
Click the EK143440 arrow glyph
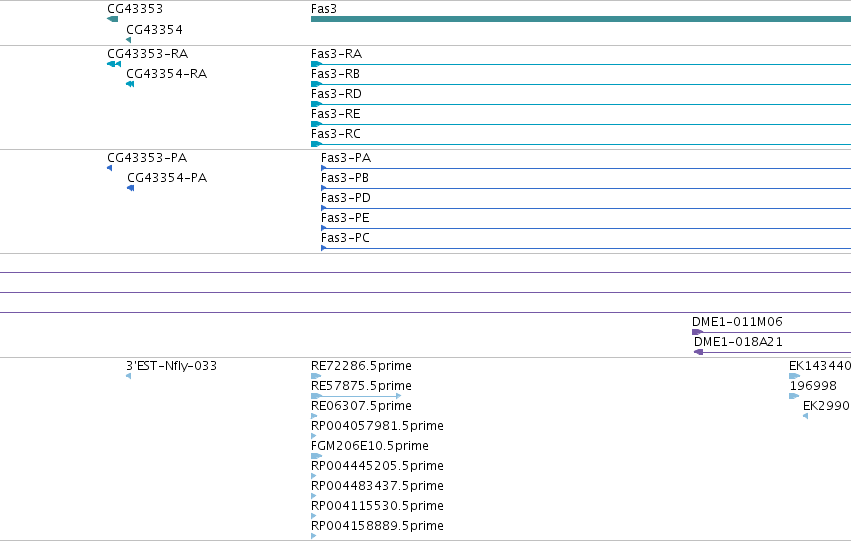pyautogui.click(x=795, y=376)
